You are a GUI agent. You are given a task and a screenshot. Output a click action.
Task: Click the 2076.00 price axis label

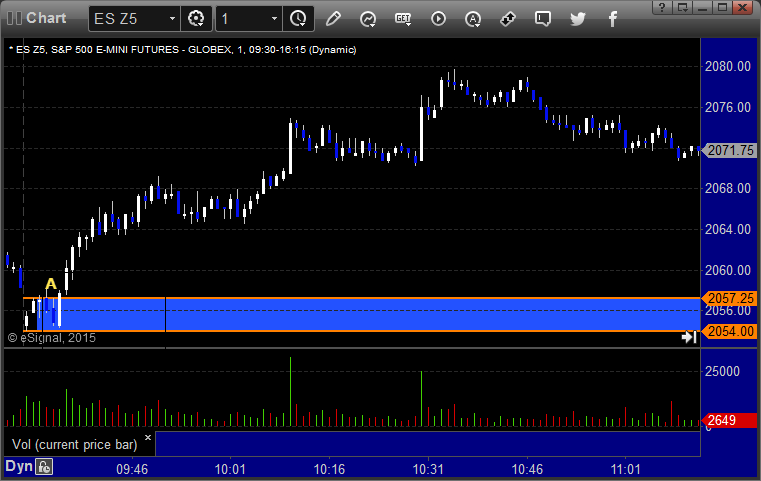(728, 107)
